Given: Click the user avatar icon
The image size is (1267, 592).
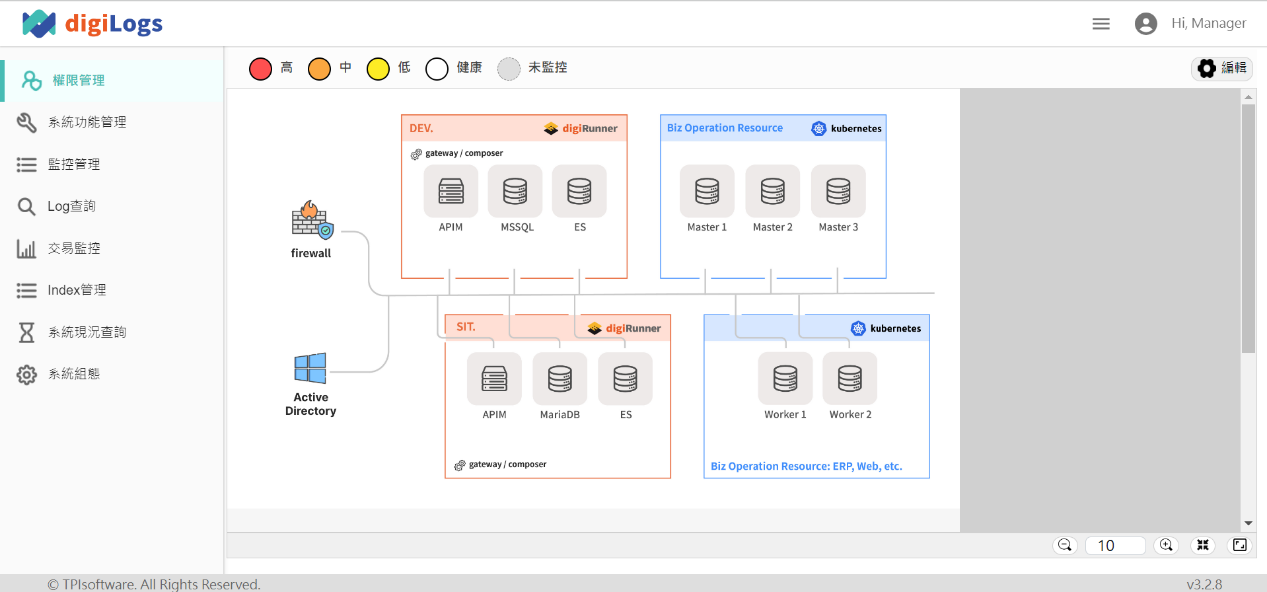Looking at the screenshot, I should [x=1146, y=24].
